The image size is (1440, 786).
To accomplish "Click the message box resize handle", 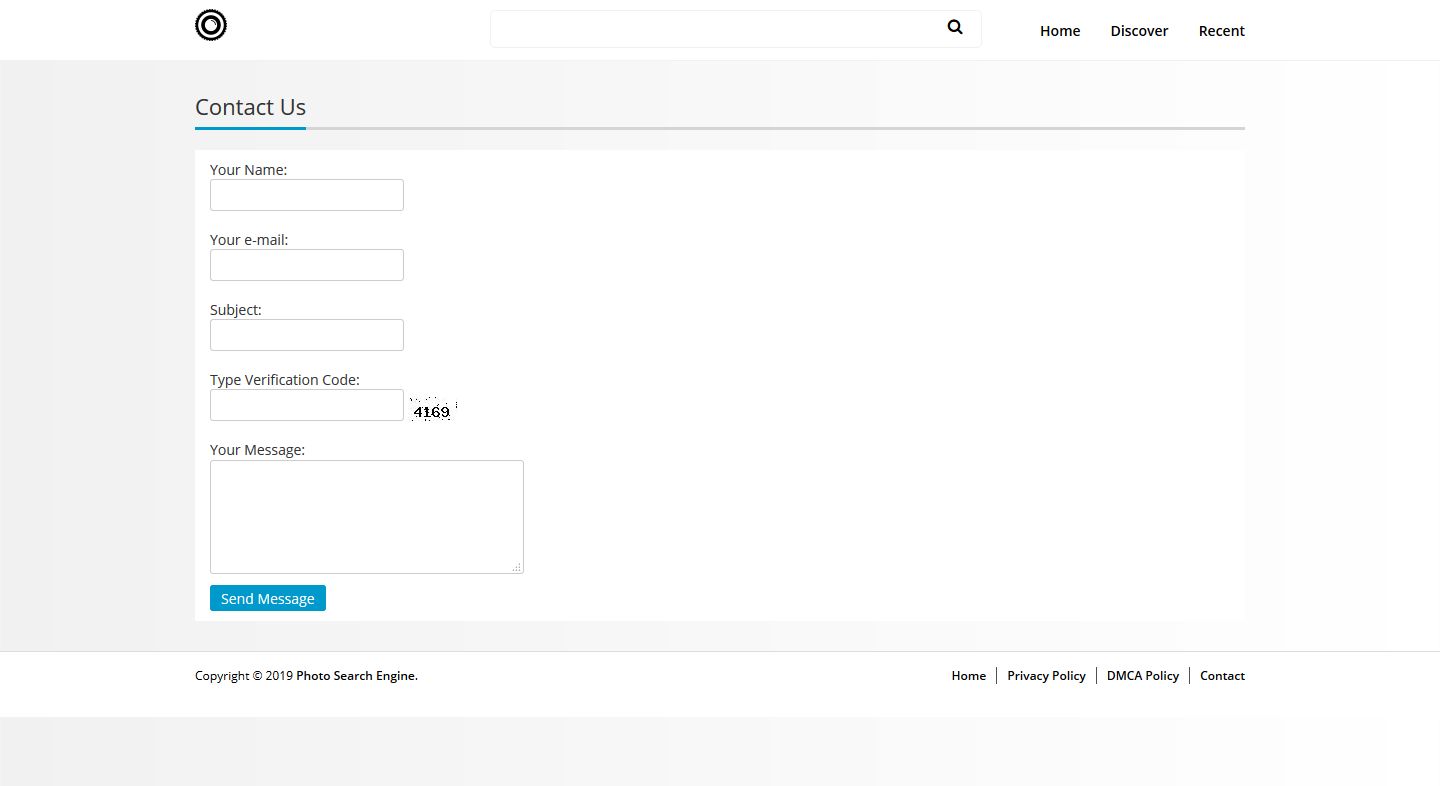I will coord(516,567).
